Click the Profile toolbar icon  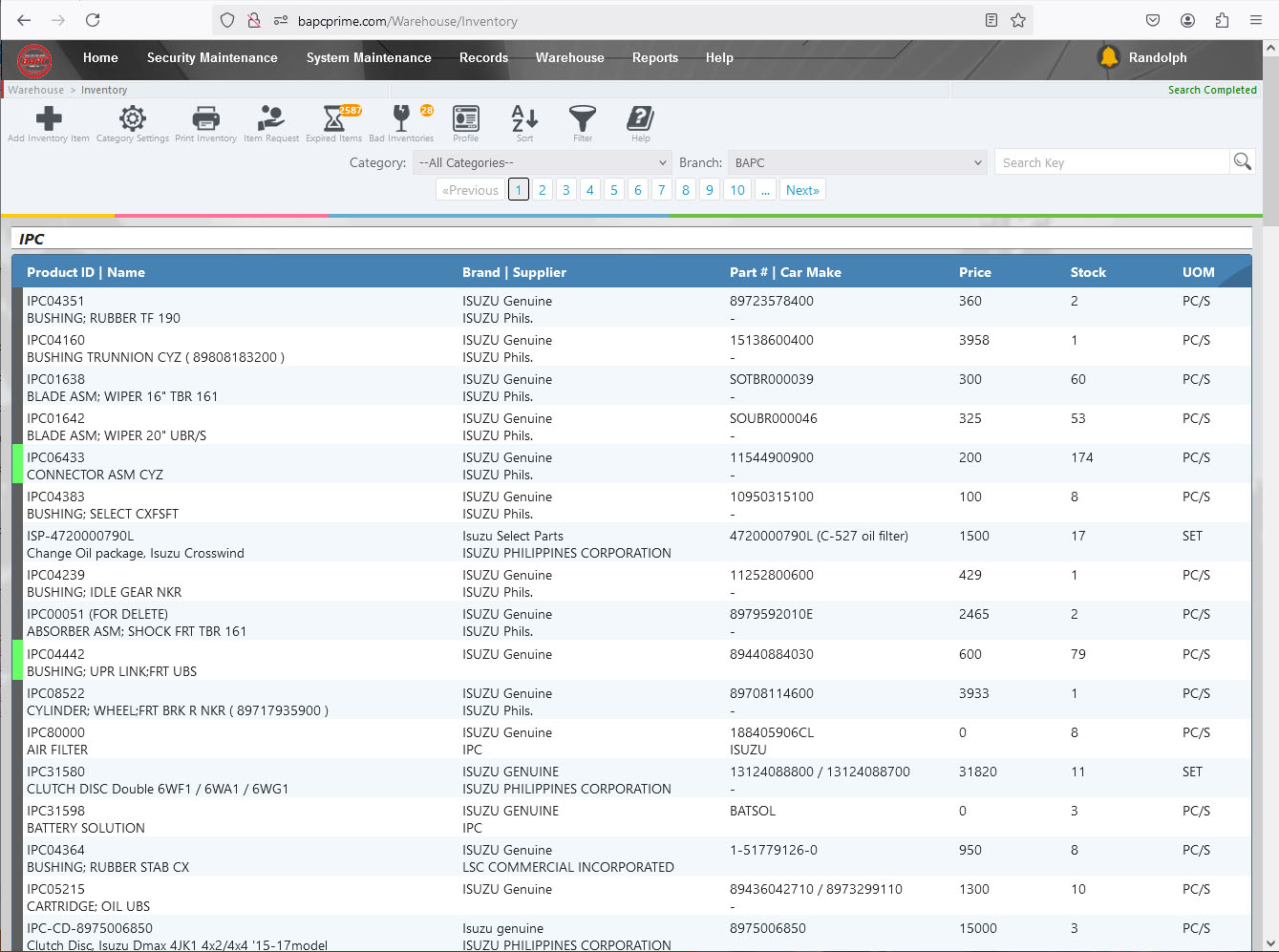click(465, 119)
